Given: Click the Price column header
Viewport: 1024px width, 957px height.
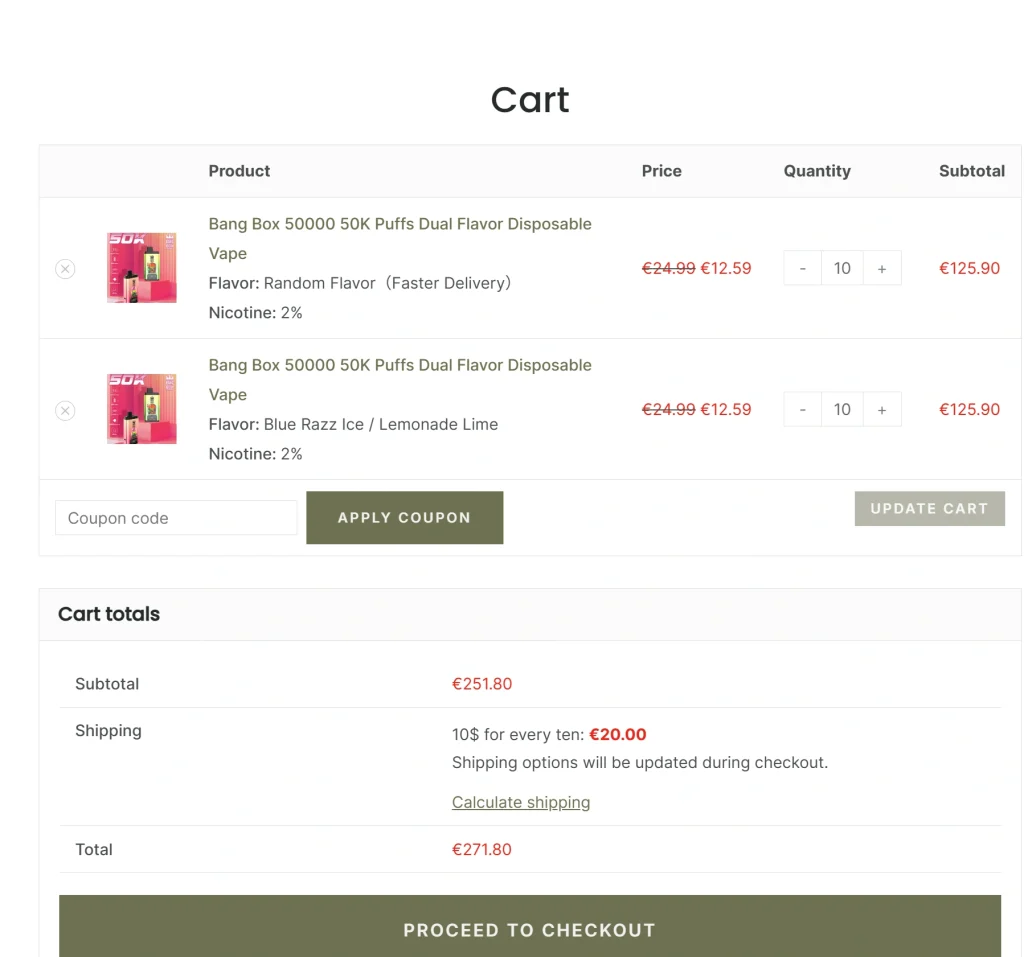Looking at the screenshot, I should [x=662, y=171].
